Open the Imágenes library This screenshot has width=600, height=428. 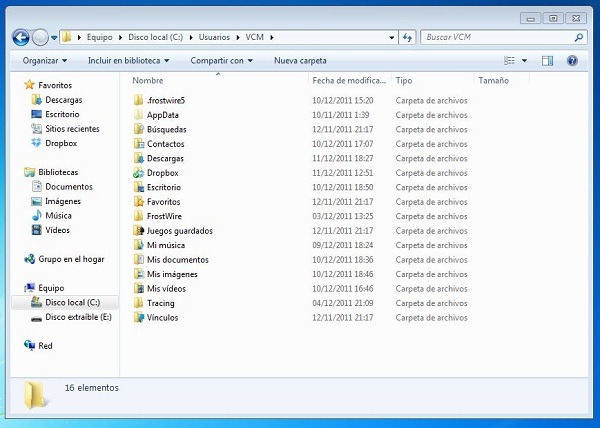click(63, 201)
